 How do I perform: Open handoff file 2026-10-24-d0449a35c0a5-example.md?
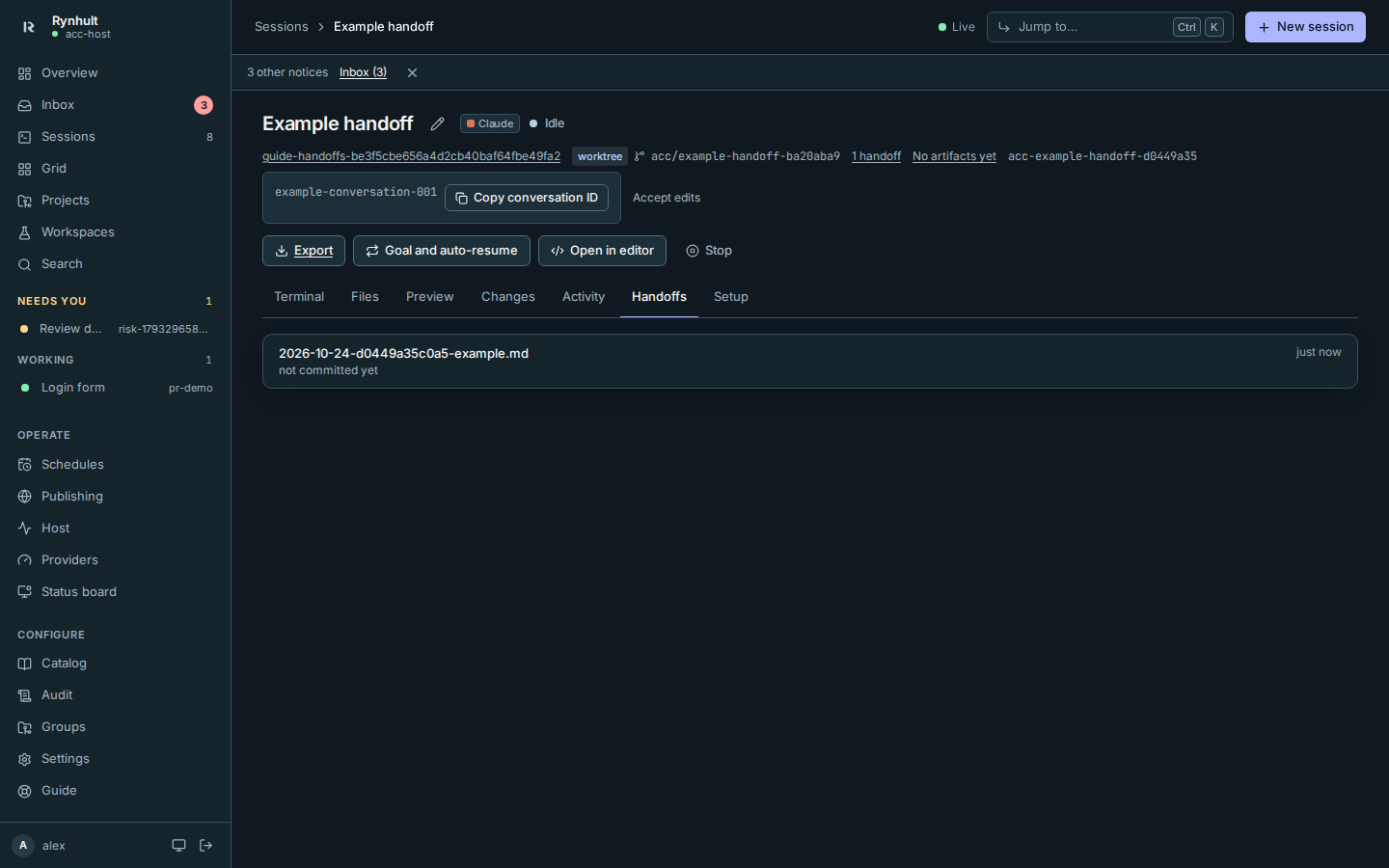tap(810, 362)
